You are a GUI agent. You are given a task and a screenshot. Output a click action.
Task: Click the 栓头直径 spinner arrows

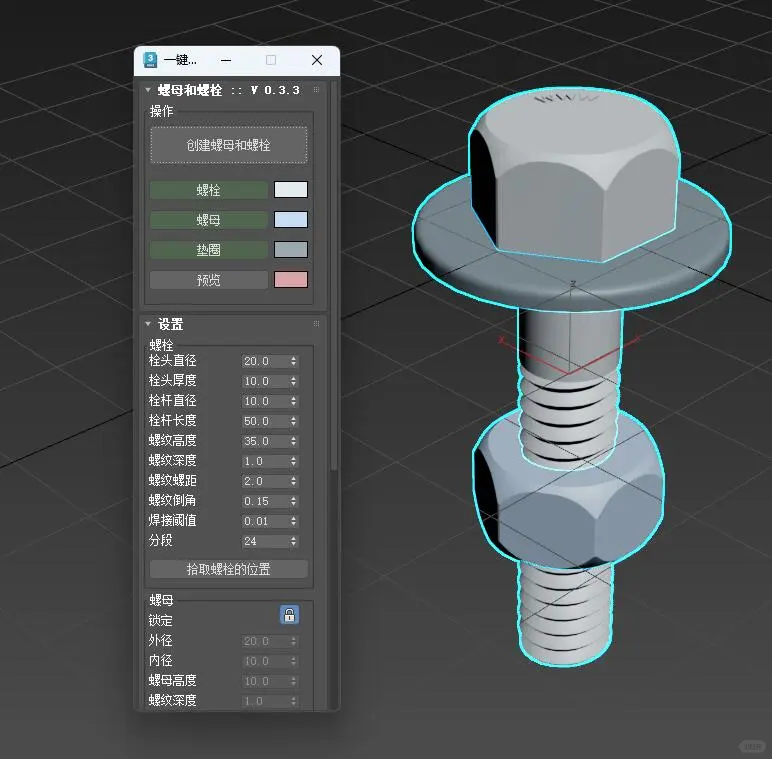(x=294, y=361)
